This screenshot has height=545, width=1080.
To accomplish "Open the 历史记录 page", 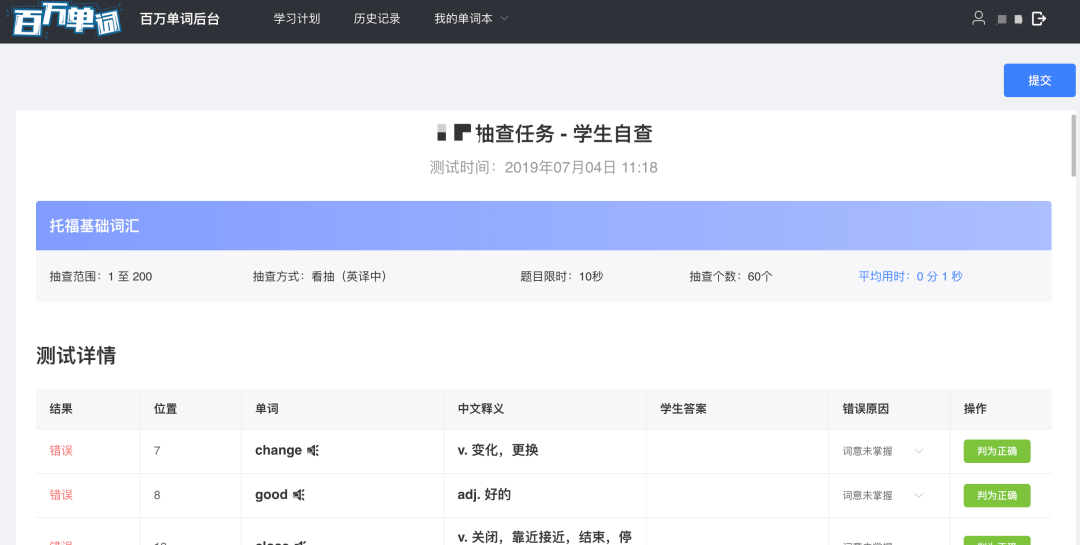I will point(377,19).
